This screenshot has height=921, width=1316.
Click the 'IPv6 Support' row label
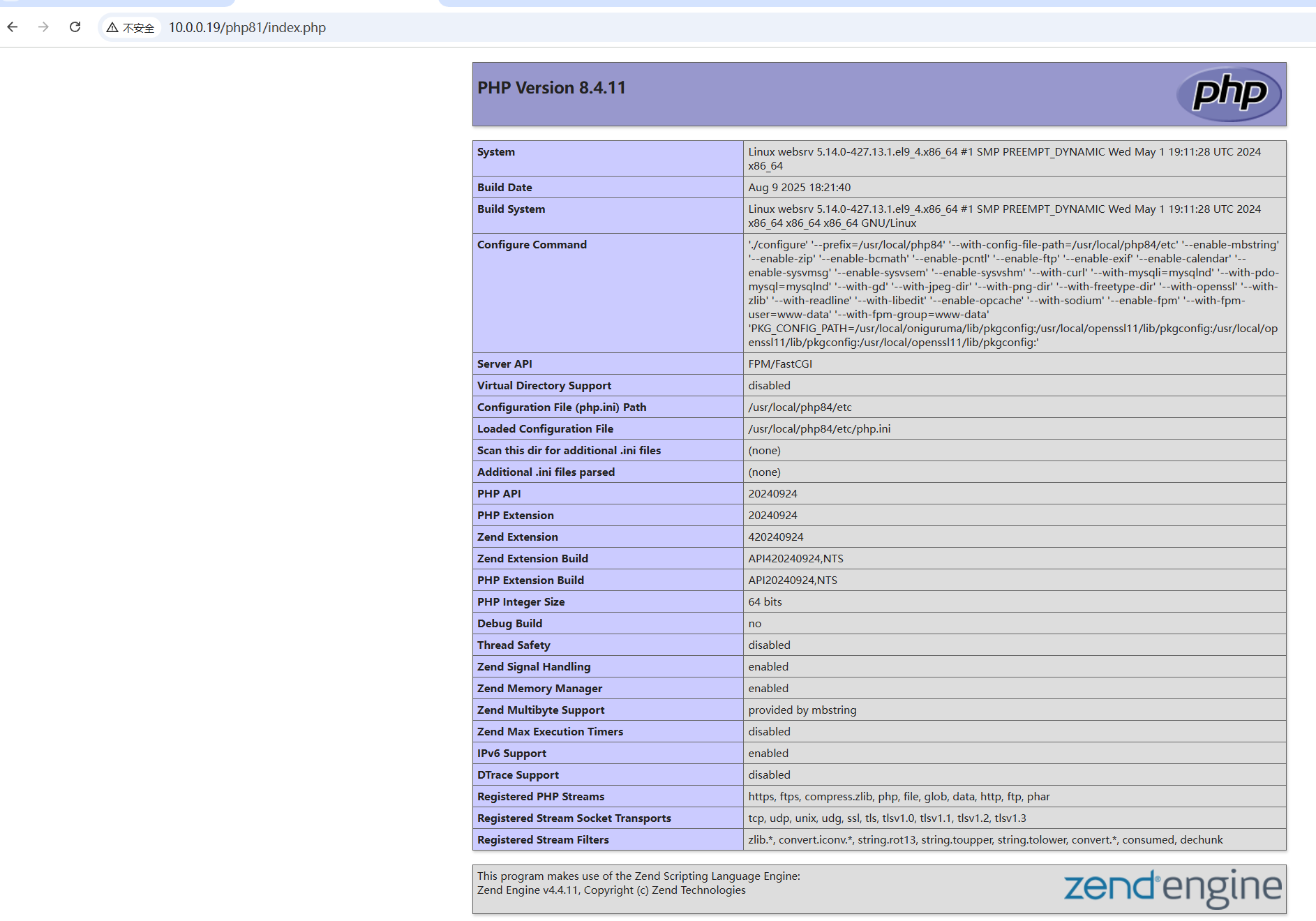tap(511, 754)
